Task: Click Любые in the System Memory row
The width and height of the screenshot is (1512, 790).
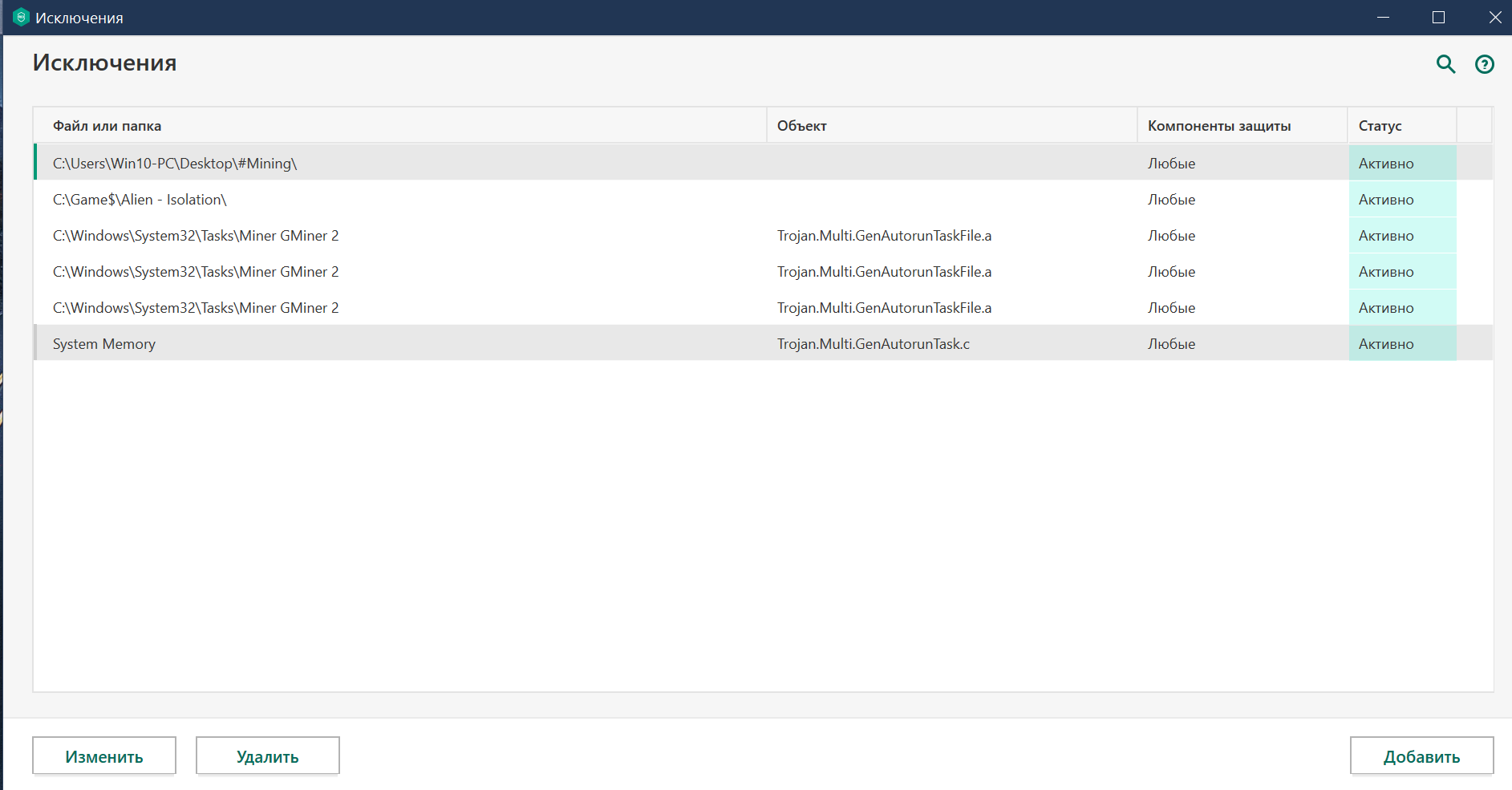Action: (1171, 344)
